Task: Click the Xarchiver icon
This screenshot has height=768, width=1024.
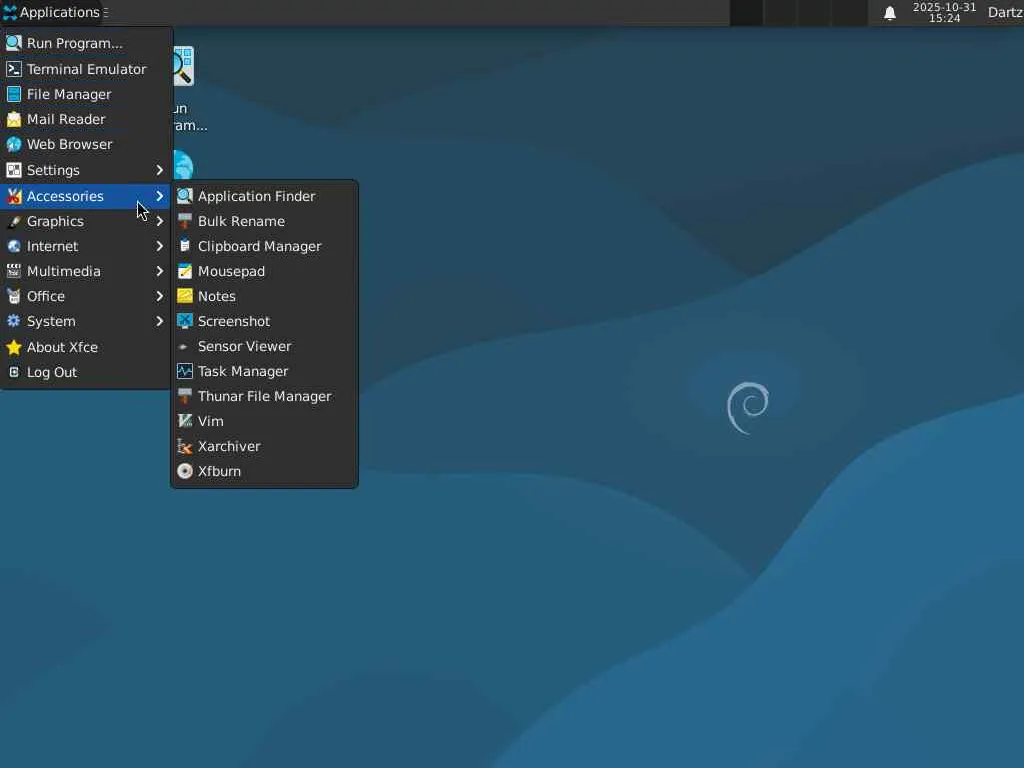Action: pos(185,447)
